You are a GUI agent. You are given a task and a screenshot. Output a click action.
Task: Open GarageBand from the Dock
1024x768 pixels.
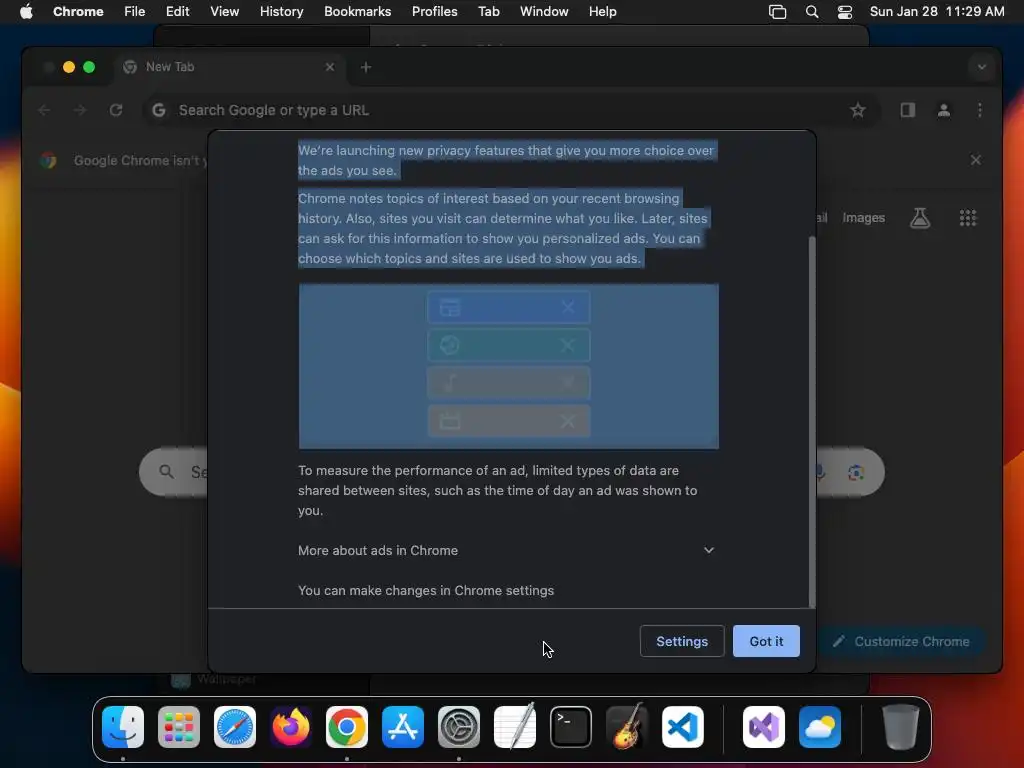pos(627,727)
